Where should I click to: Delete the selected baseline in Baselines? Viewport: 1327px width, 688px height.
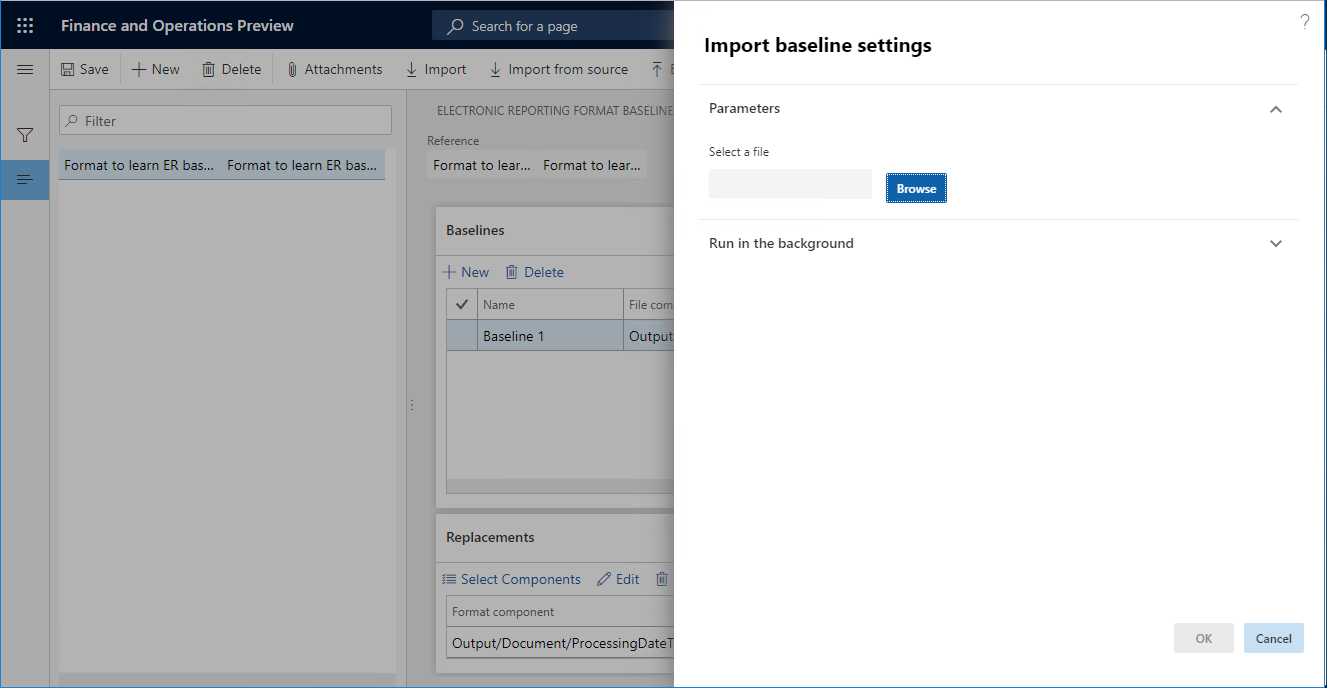534,272
